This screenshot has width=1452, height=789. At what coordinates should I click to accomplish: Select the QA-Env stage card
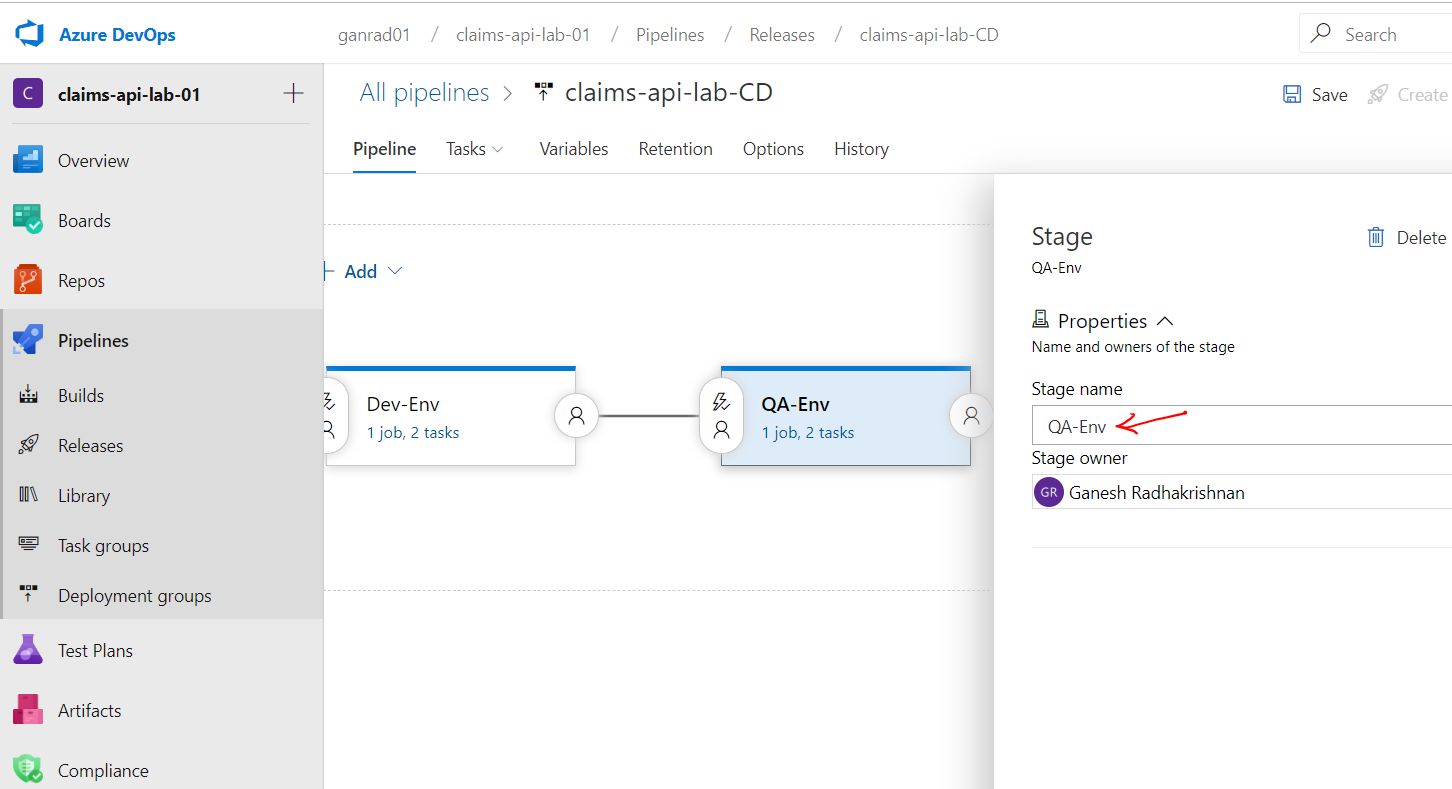tap(846, 416)
